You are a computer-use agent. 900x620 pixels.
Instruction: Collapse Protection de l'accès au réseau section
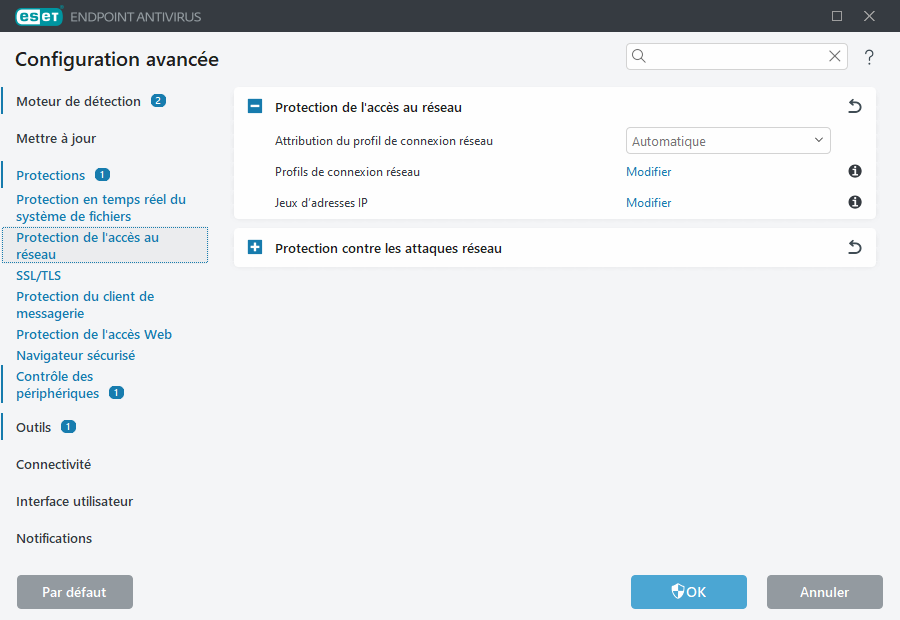(x=255, y=107)
